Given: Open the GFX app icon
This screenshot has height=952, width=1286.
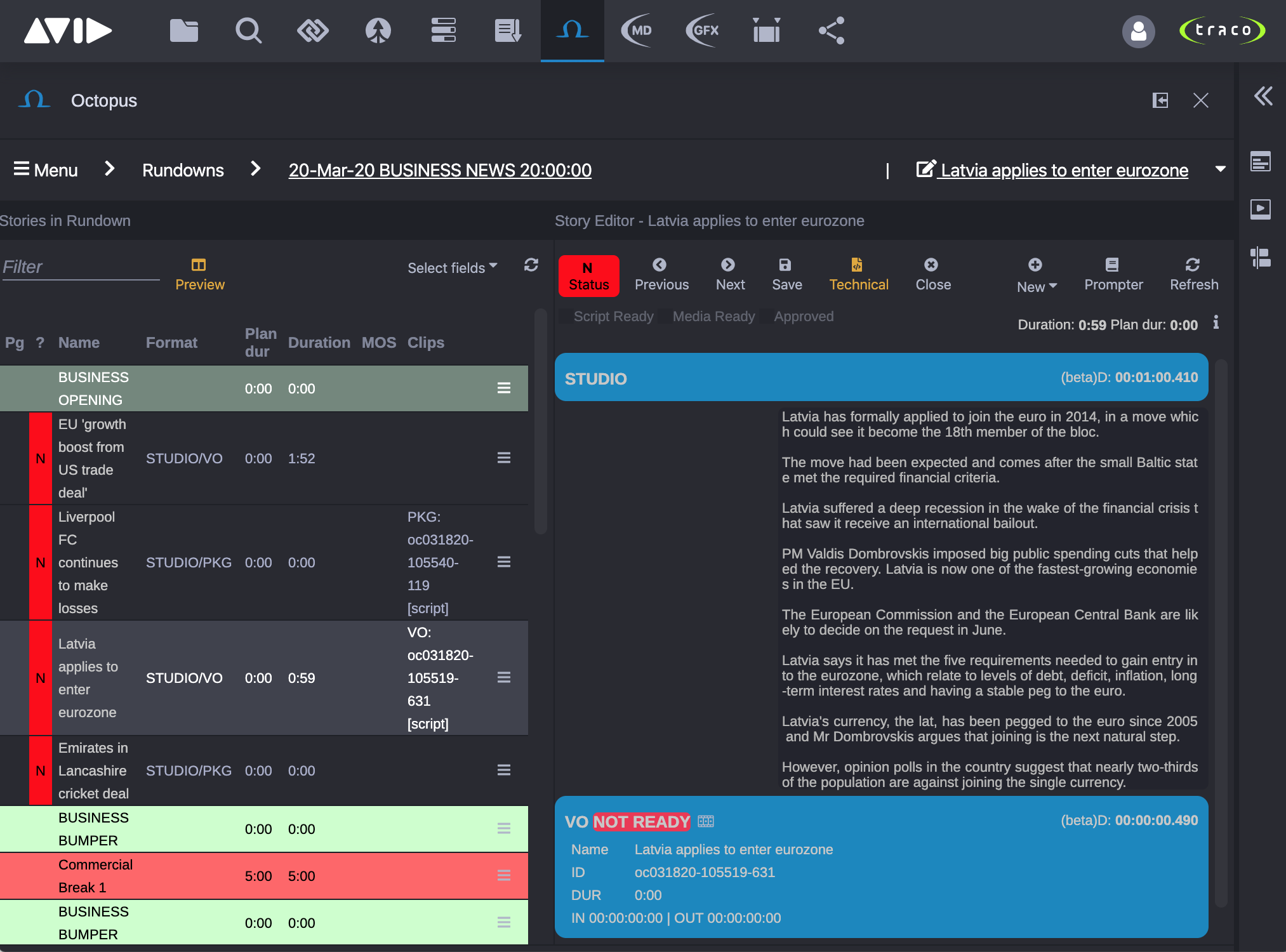Looking at the screenshot, I should click(702, 30).
